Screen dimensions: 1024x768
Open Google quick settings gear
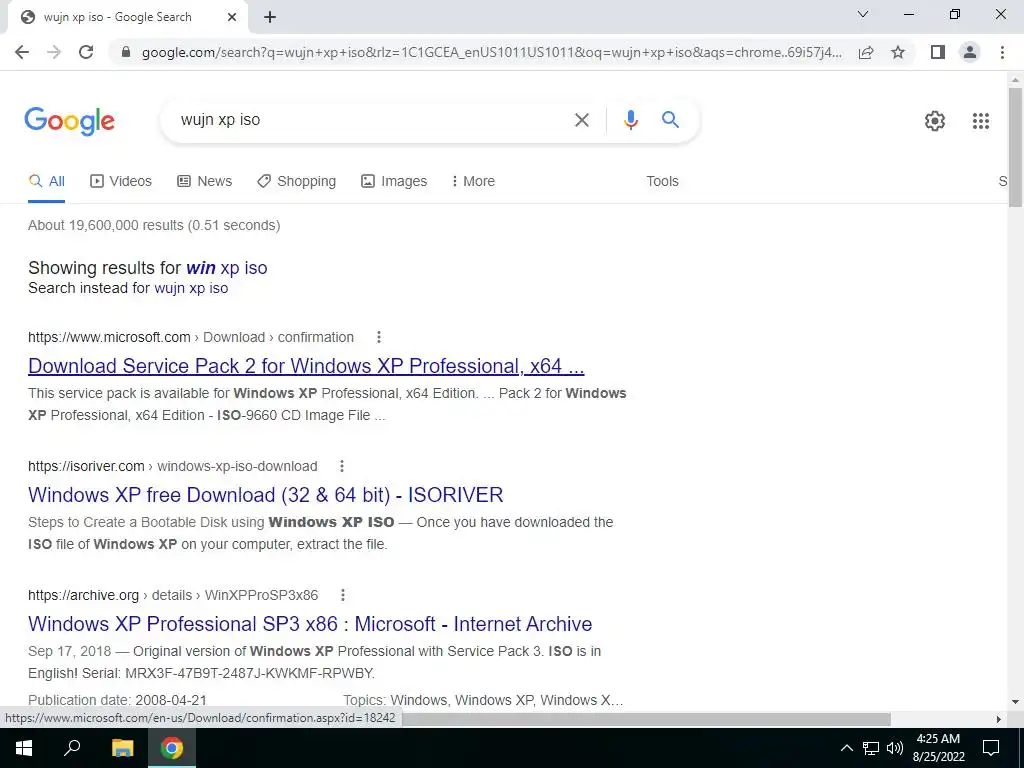point(935,121)
